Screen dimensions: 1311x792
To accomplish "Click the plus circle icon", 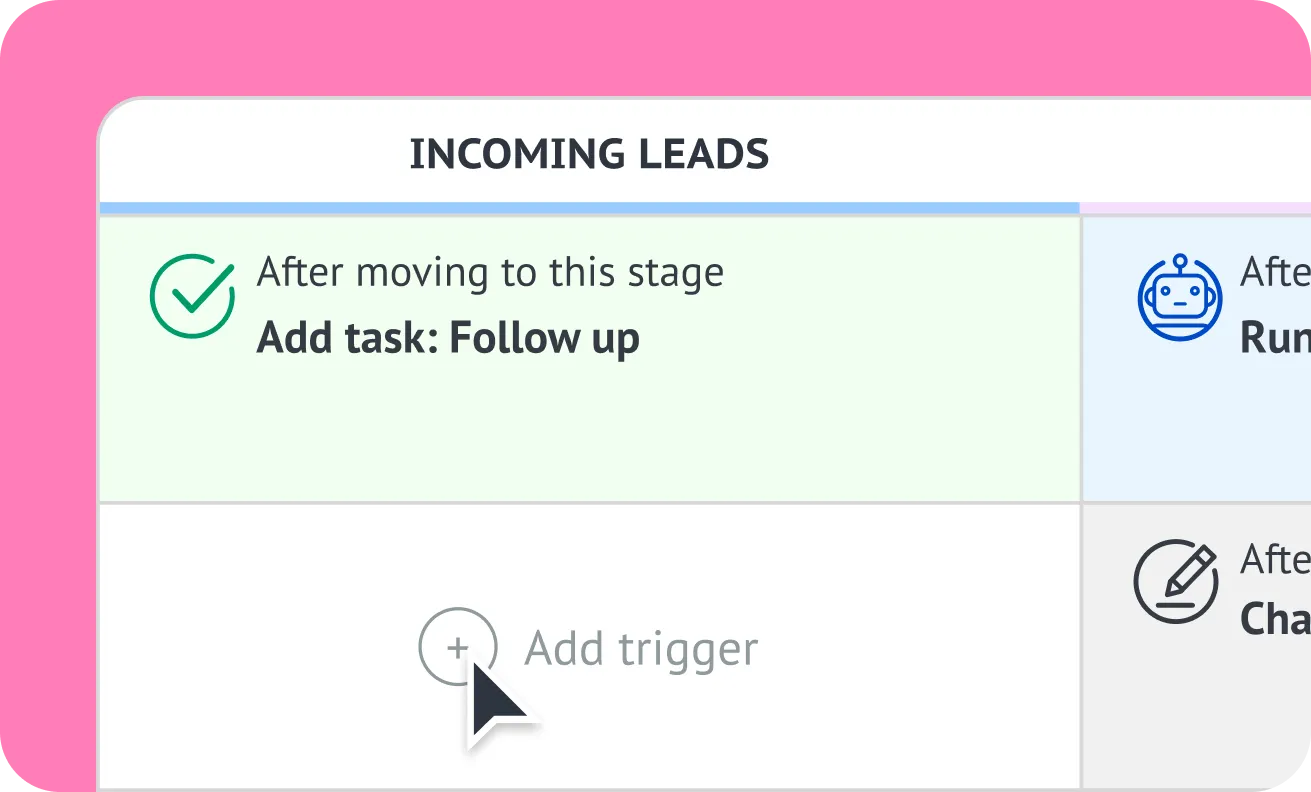I will point(457,647).
